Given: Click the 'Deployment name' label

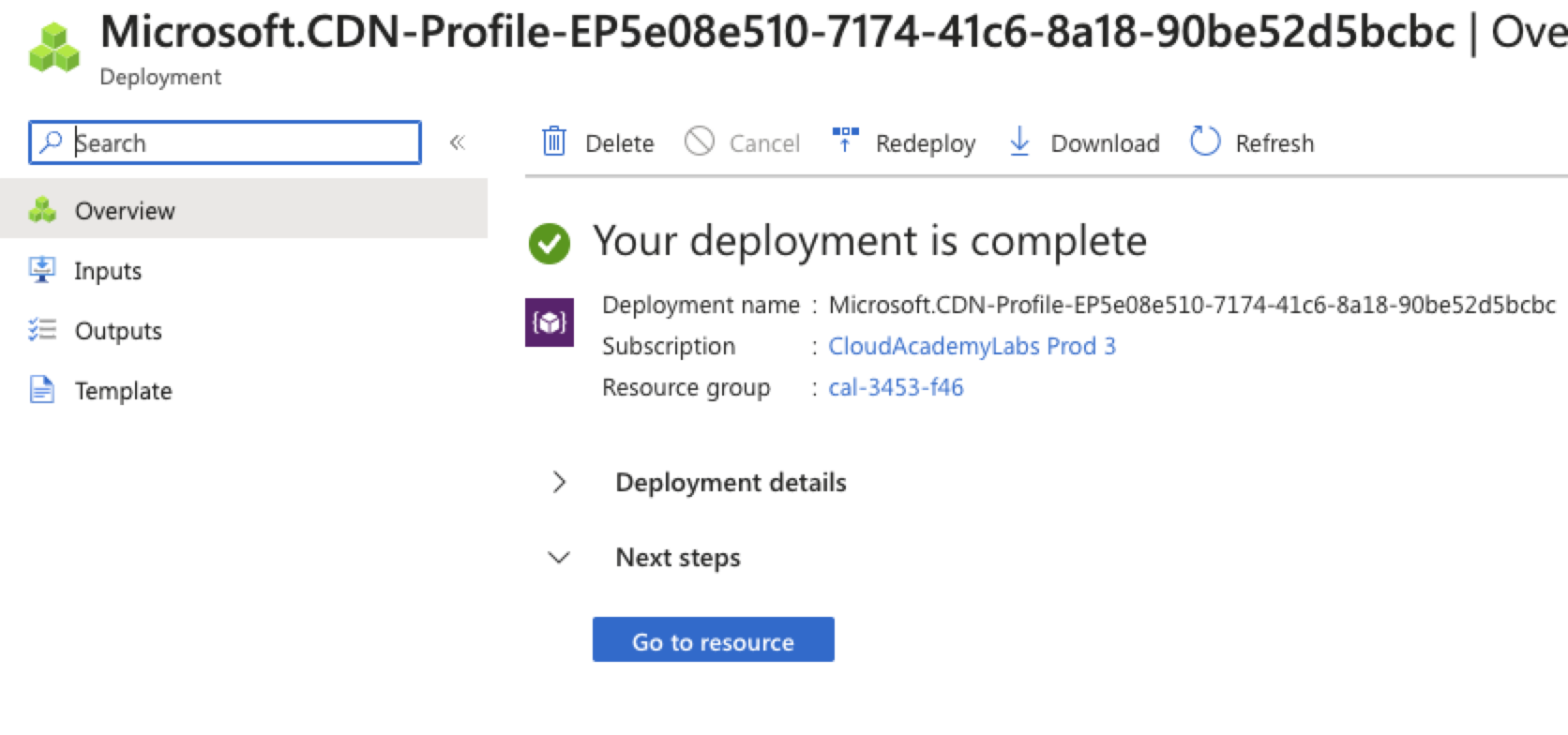Looking at the screenshot, I should coord(701,305).
